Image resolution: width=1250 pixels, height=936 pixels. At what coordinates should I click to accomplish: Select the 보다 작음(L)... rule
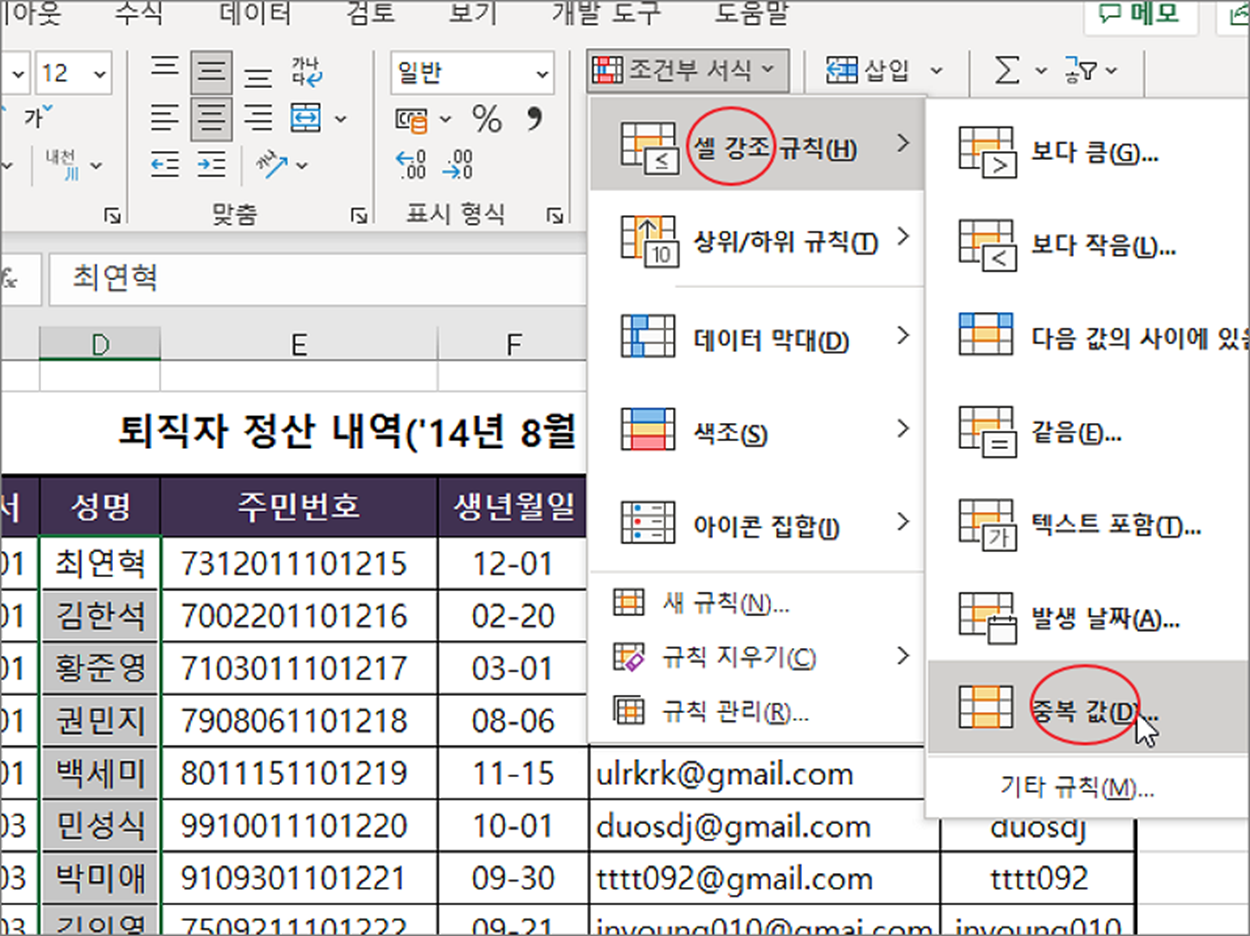pyautogui.click(x=1089, y=244)
